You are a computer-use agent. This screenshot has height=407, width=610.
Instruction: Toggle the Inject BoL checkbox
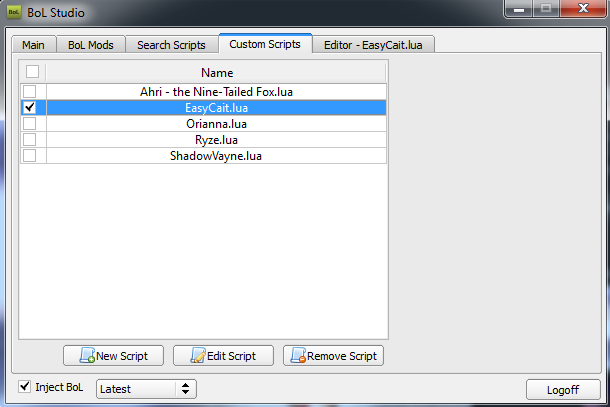25,386
